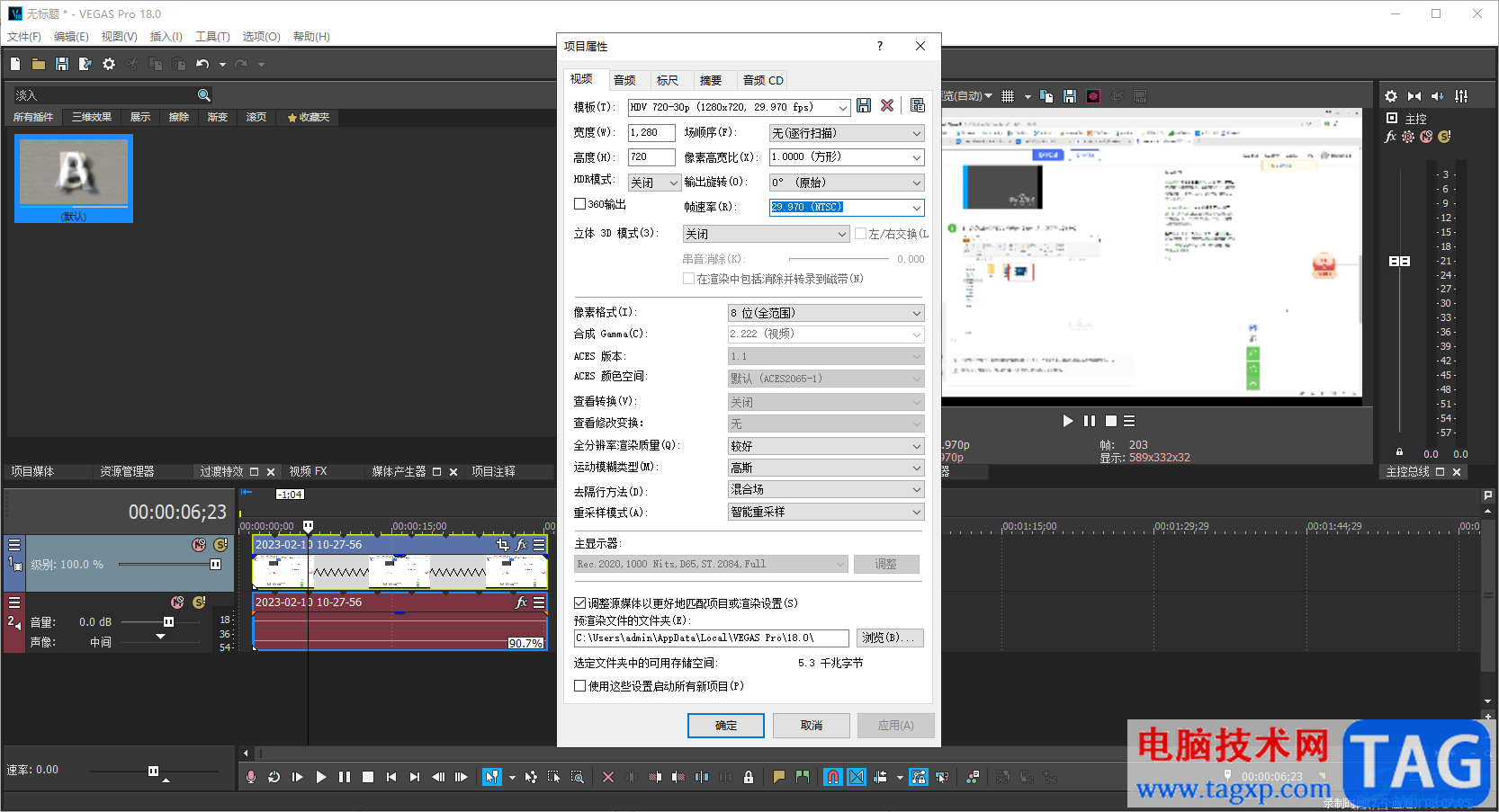Click the 取消 button
Viewport: 1499px width, 812px height.
[x=812, y=726]
